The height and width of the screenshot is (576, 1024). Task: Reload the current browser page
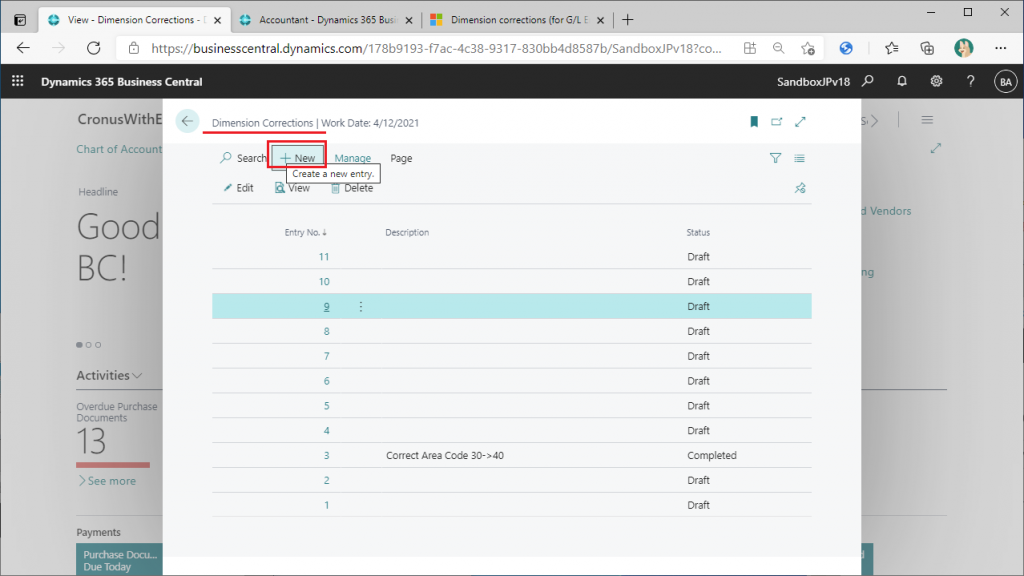click(94, 48)
